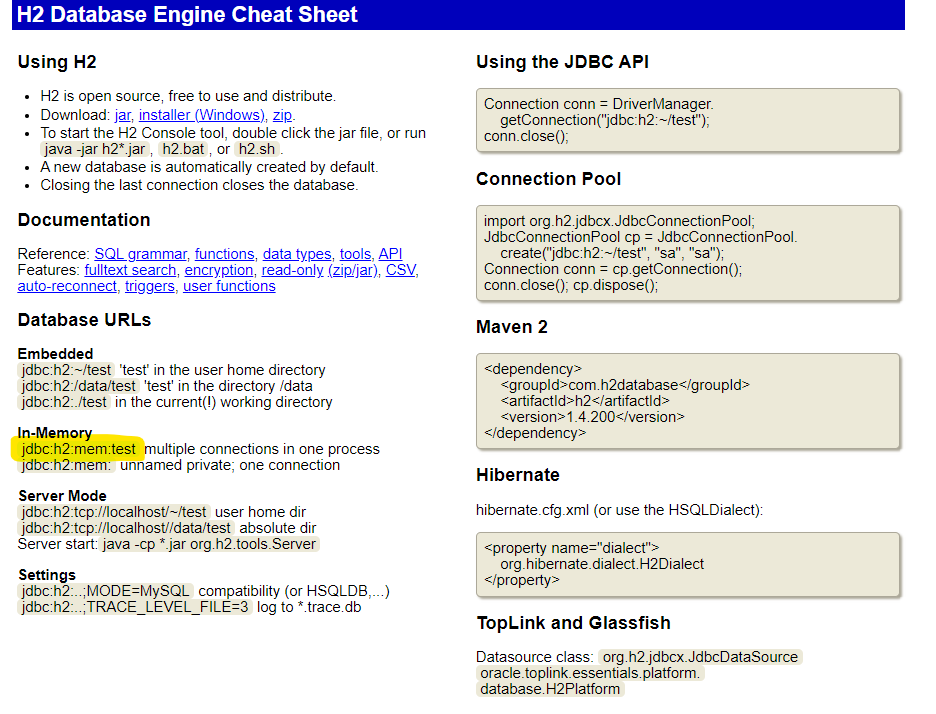This screenshot has height=714, width=936.
Task: Click the In-Memory subheading
Action: (x=55, y=433)
